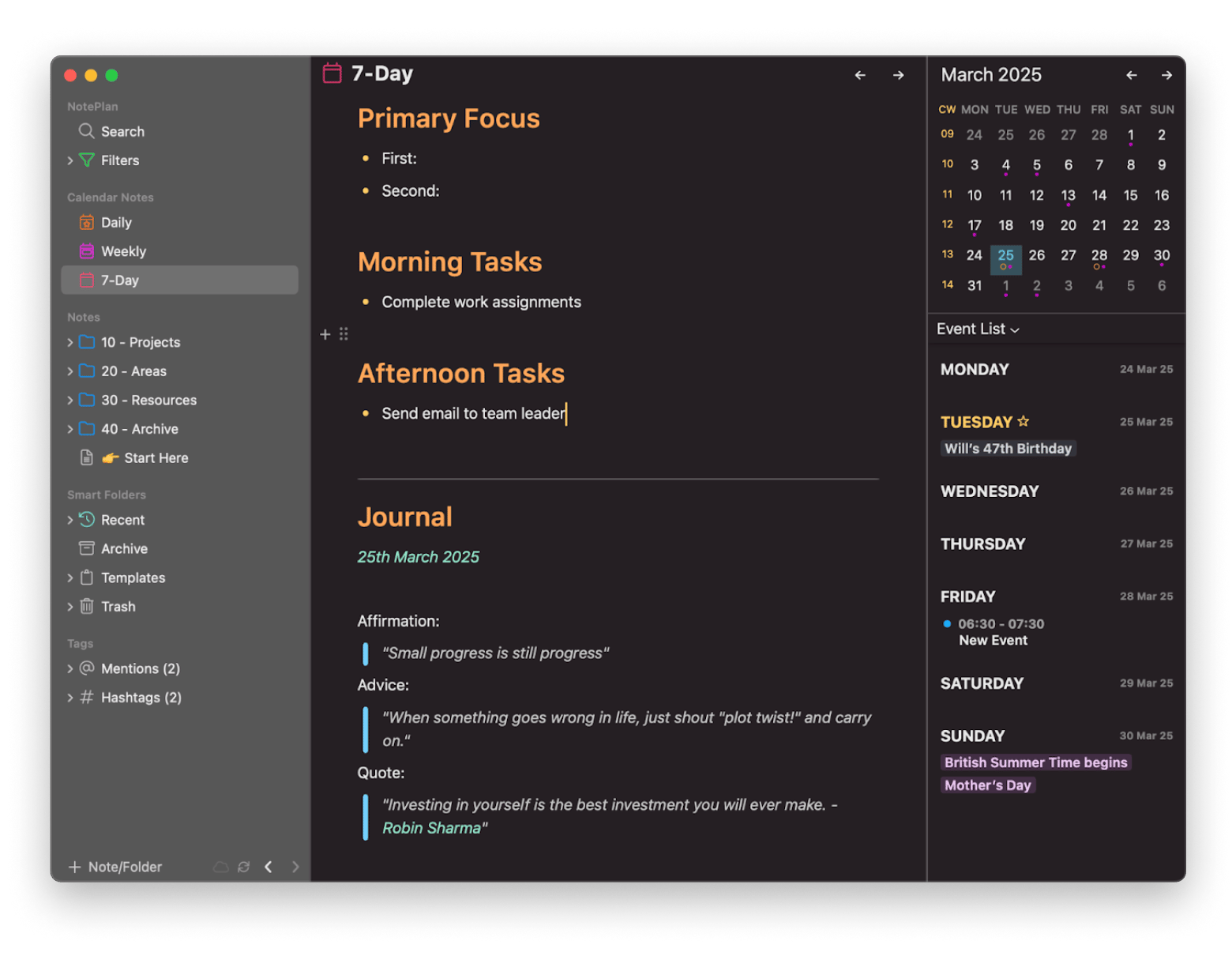
Task: Click the plus icon beside the editor block
Action: pyautogui.click(x=325, y=334)
